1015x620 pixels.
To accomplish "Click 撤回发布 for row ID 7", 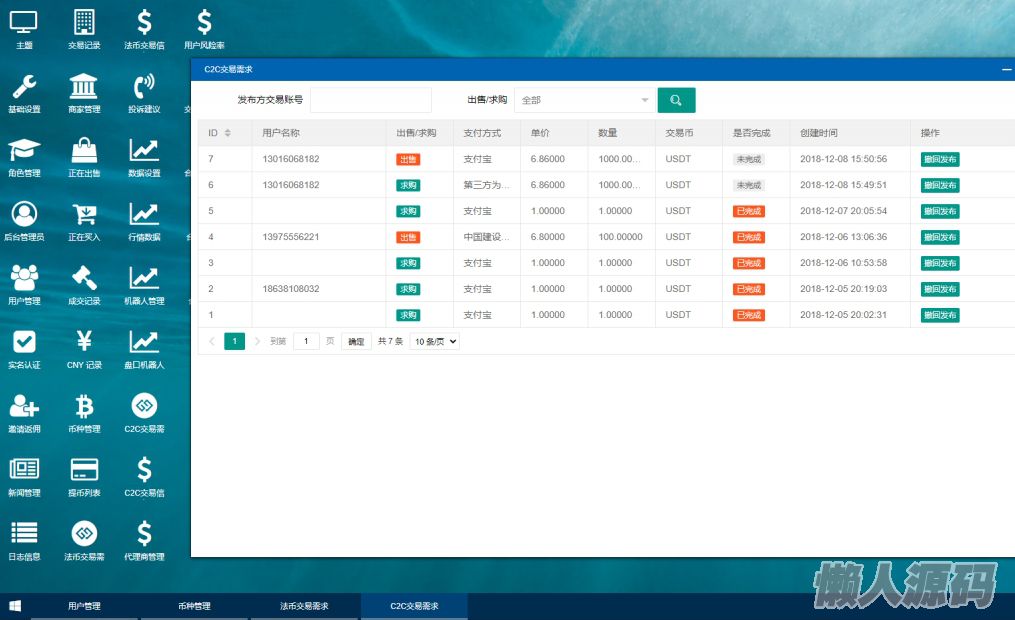I will tap(939, 159).
